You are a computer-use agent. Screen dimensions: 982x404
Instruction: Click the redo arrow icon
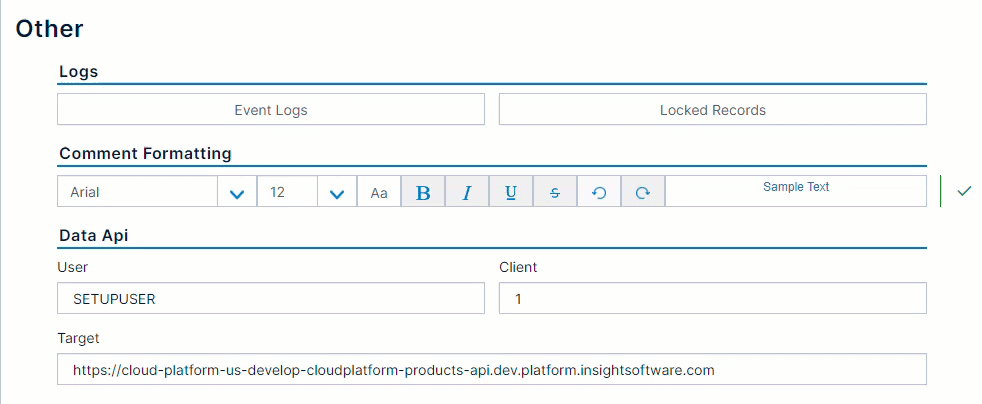tap(643, 192)
